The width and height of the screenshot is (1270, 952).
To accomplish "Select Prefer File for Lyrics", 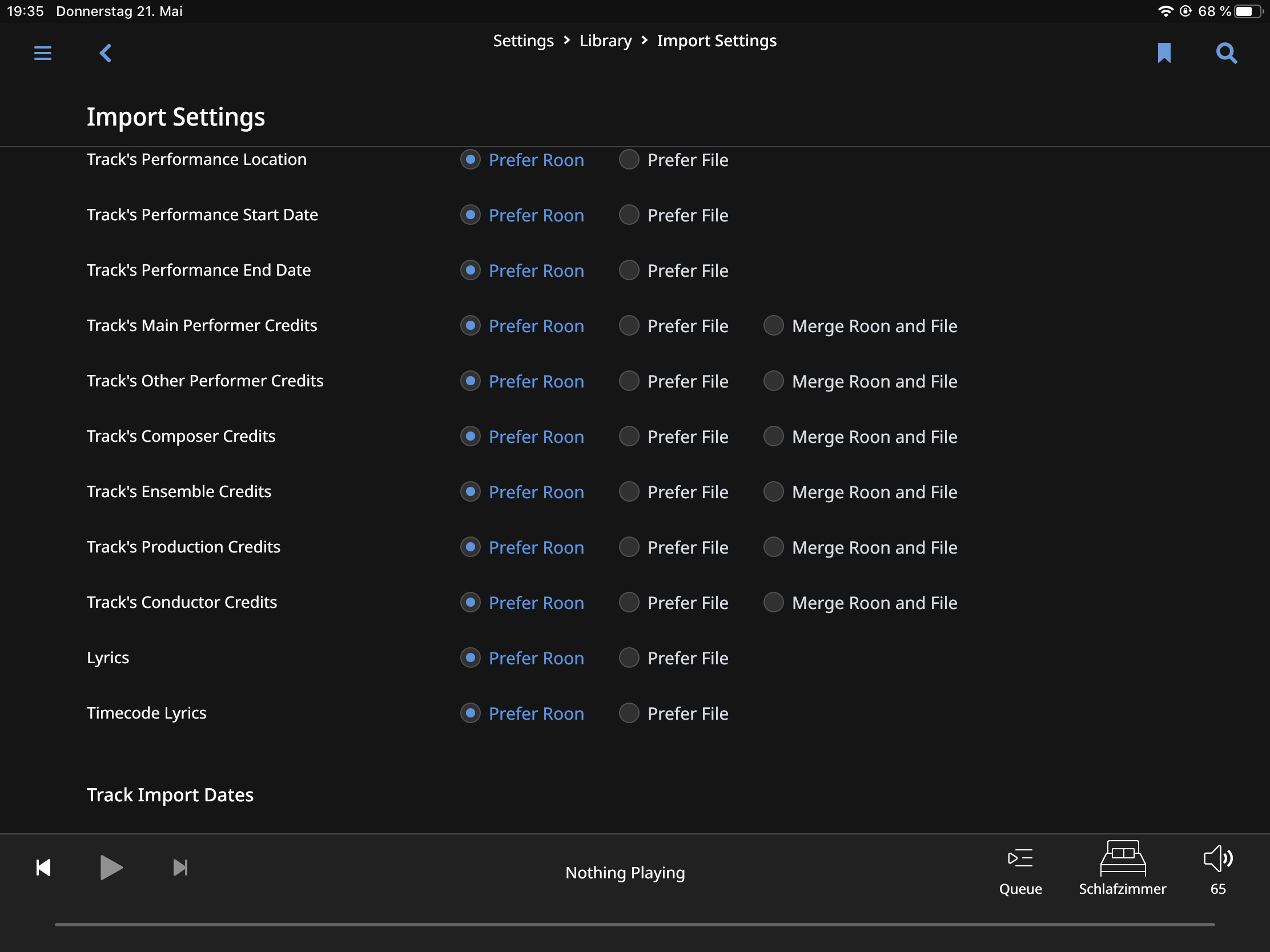I will pos(673,658).
